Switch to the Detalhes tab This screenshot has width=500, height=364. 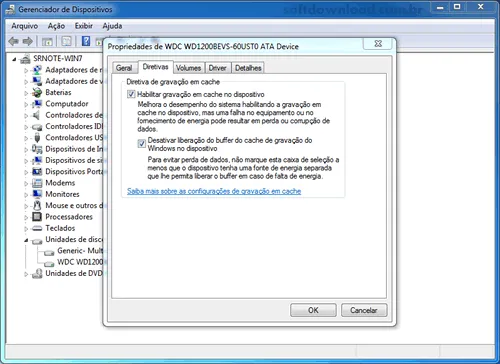click(248, 68)
